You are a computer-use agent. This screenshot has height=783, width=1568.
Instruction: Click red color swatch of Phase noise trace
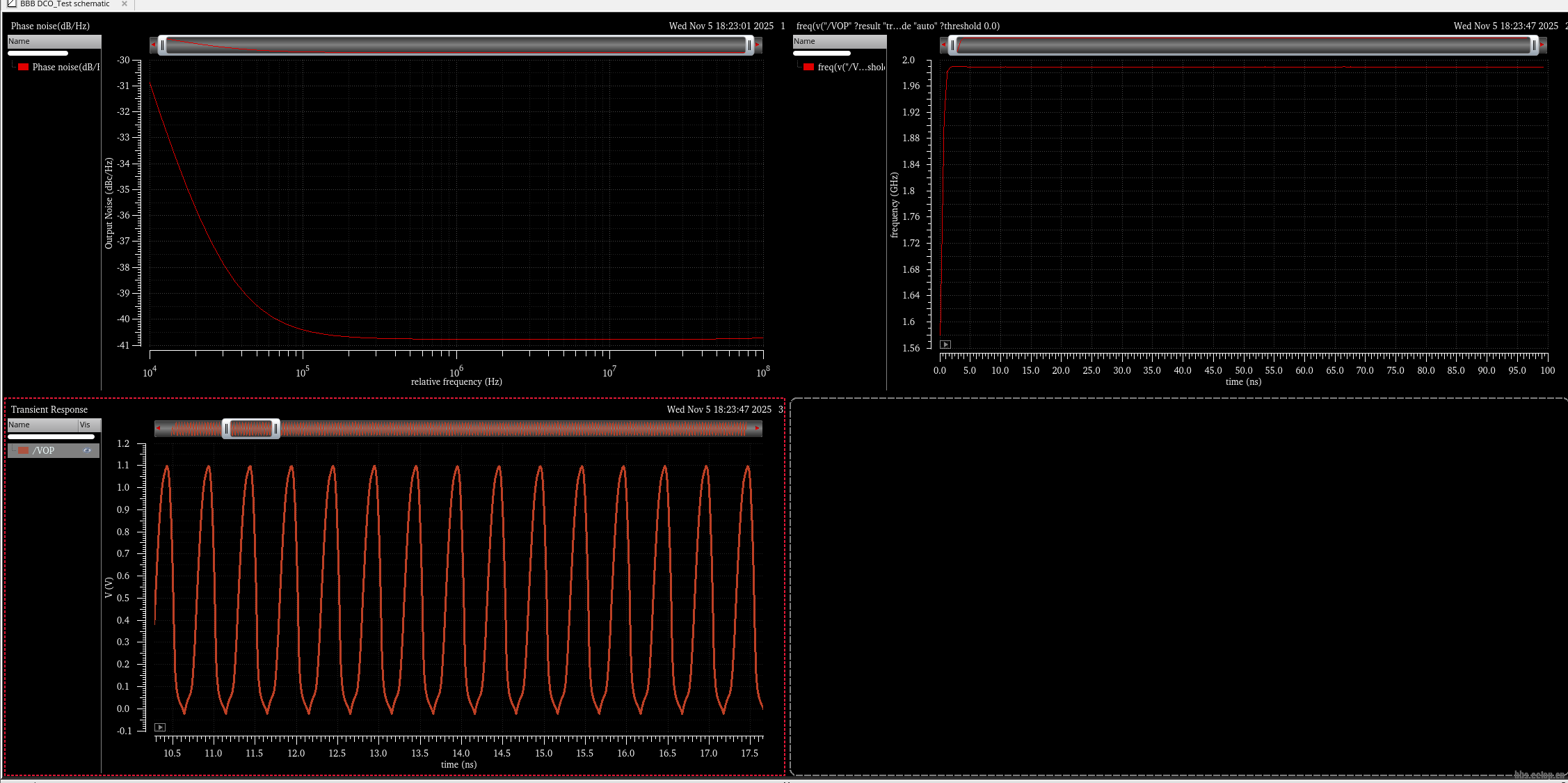[24, 67]
